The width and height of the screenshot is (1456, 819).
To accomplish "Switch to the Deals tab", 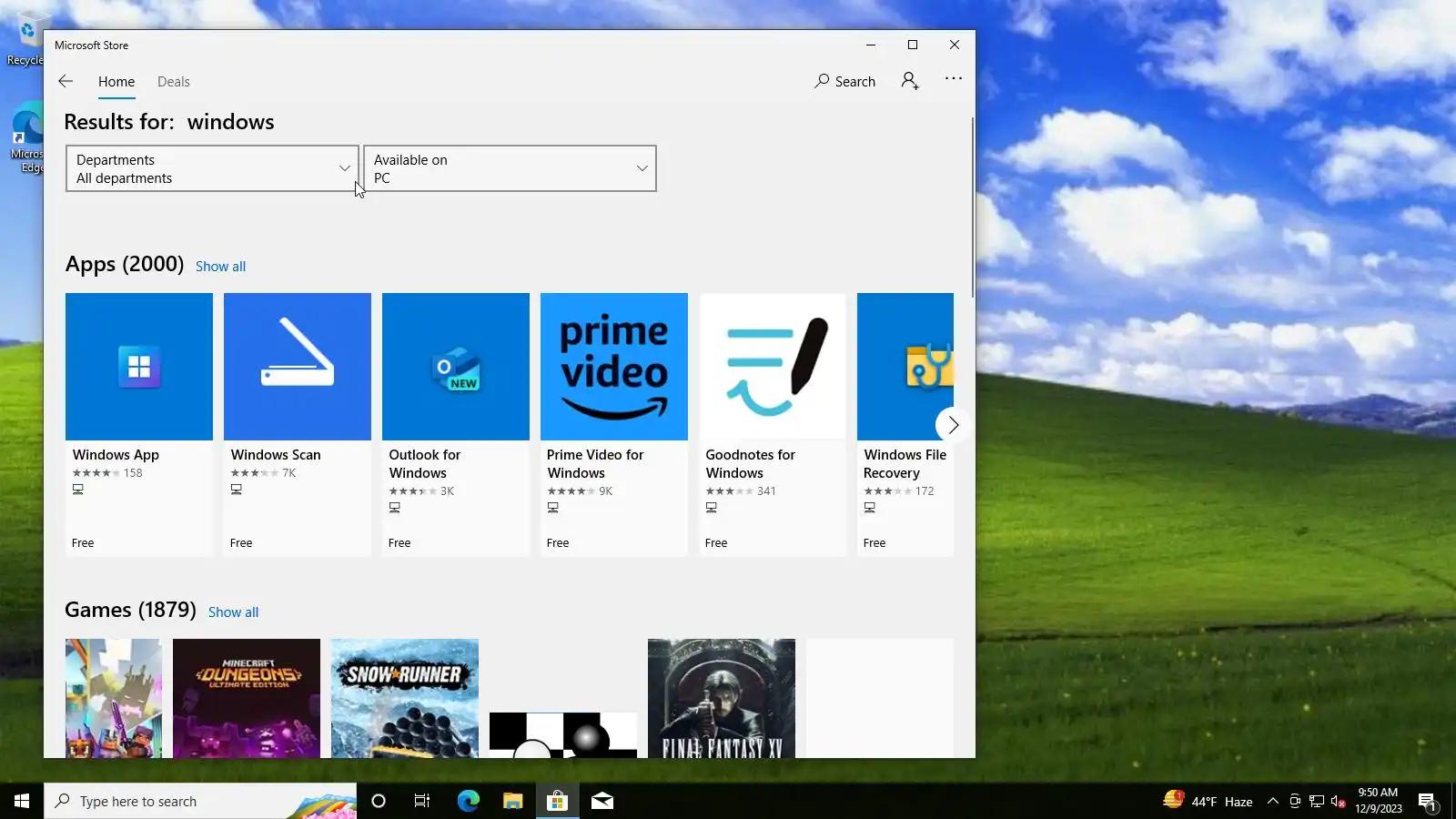I will click(x=174, y=82).
